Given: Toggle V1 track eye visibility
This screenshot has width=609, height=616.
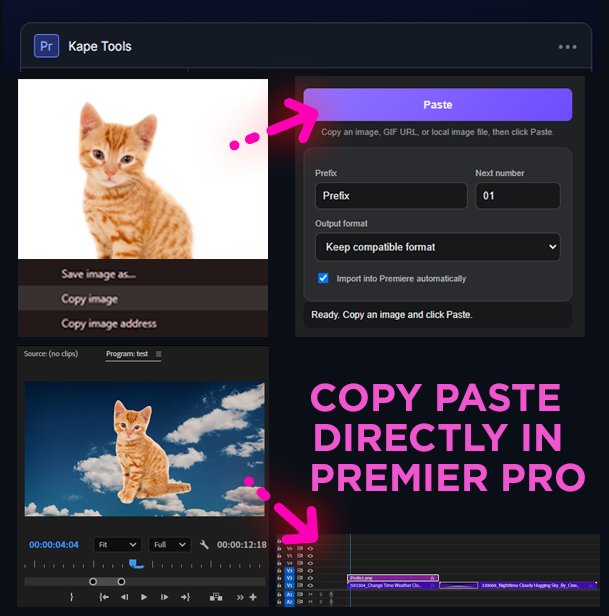Looking at the screenshot, I should tap(310, 585).
